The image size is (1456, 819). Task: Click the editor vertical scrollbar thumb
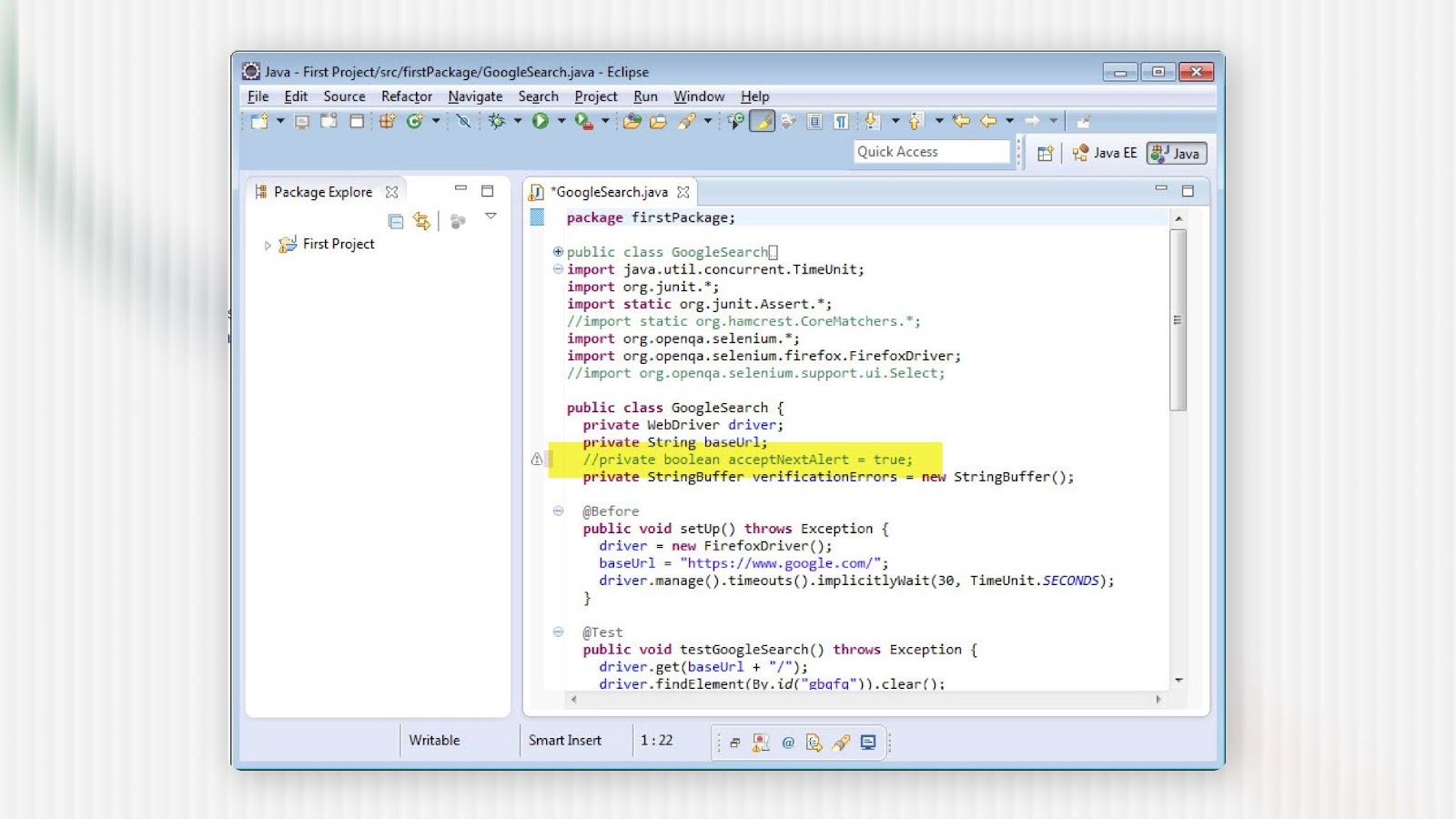(1178, 319)
